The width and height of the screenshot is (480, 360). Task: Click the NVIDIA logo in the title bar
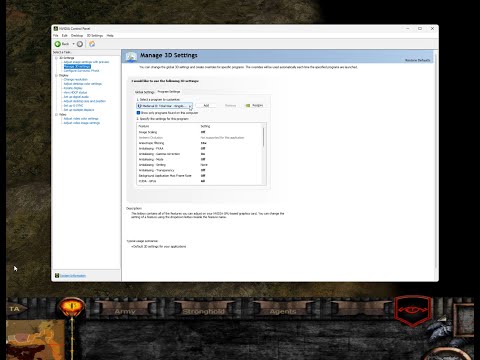(x=56, y=29)
